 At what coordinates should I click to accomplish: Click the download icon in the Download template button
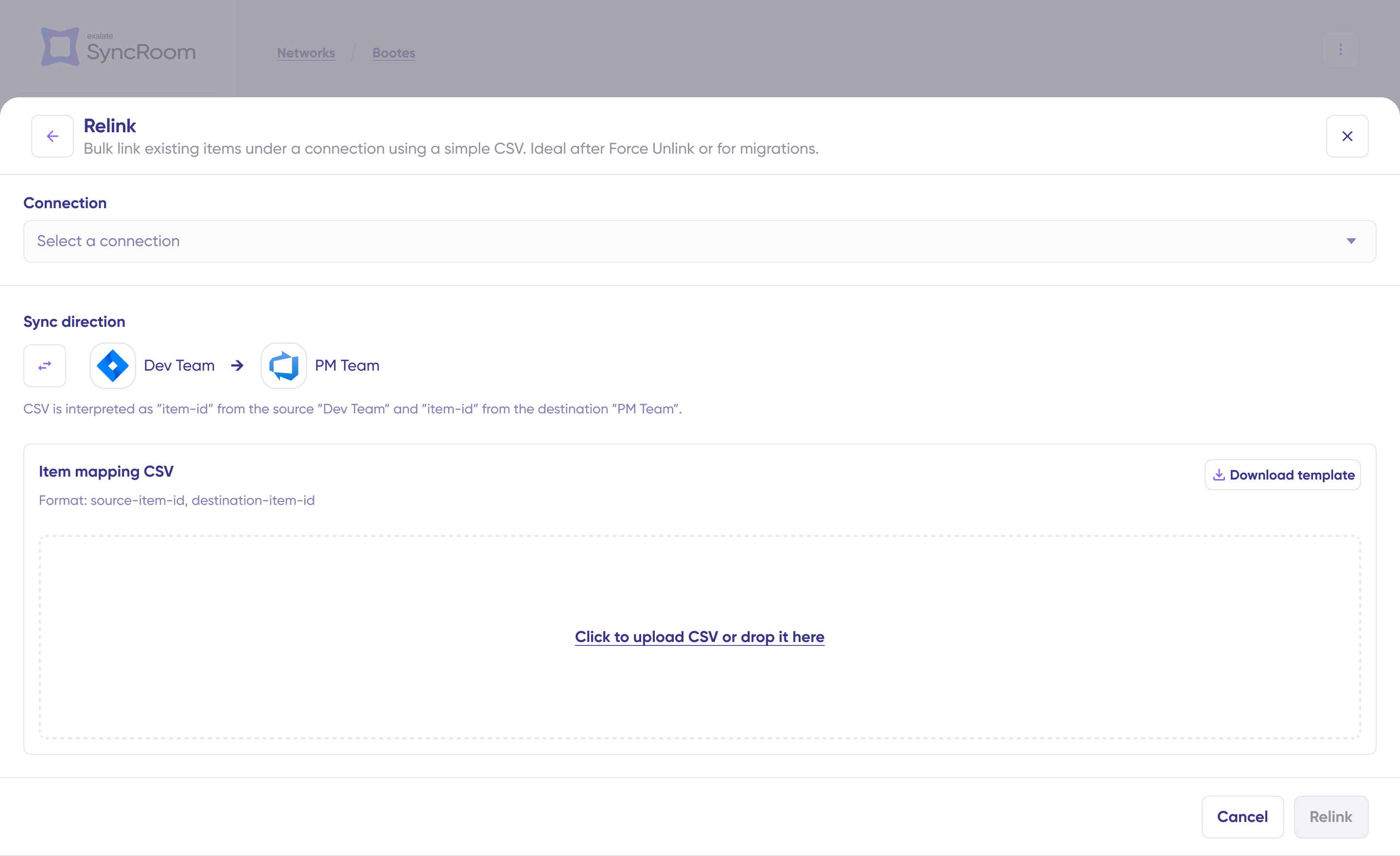coord(1218,475)
